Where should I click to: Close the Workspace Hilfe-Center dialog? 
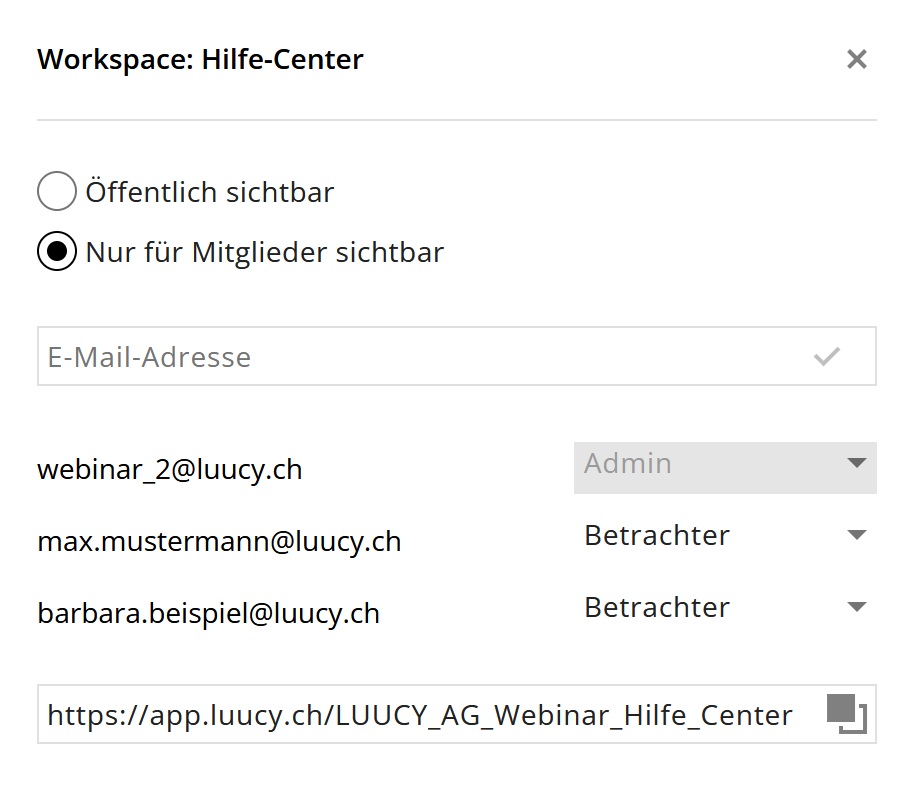click(x=856, y=60)
